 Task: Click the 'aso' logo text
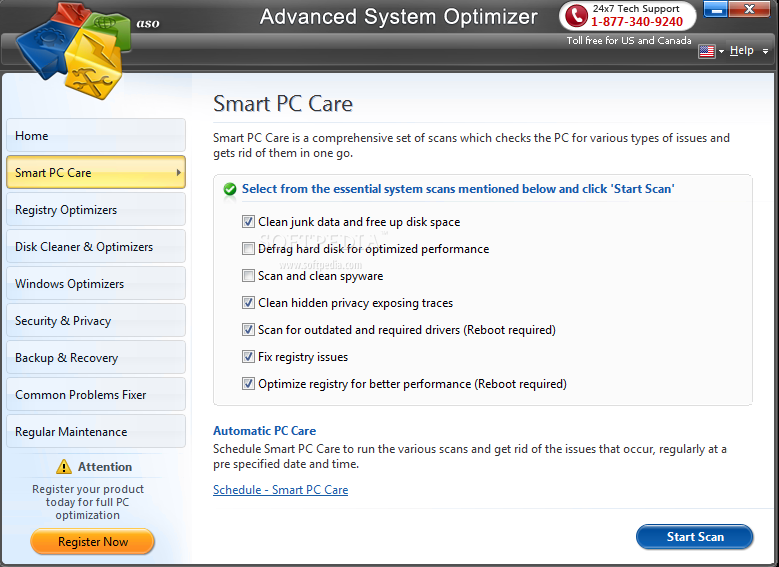tap(148, 23)
